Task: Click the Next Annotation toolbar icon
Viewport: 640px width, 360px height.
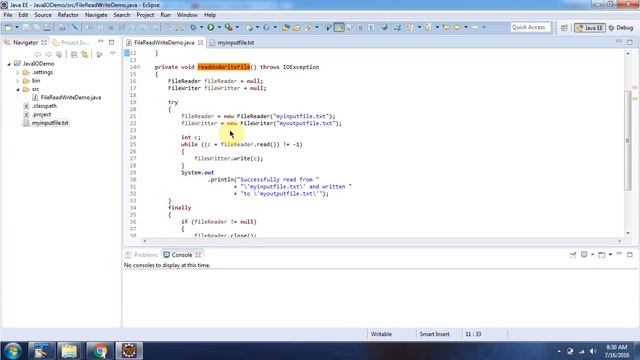Action: click(x=409, y=27)
